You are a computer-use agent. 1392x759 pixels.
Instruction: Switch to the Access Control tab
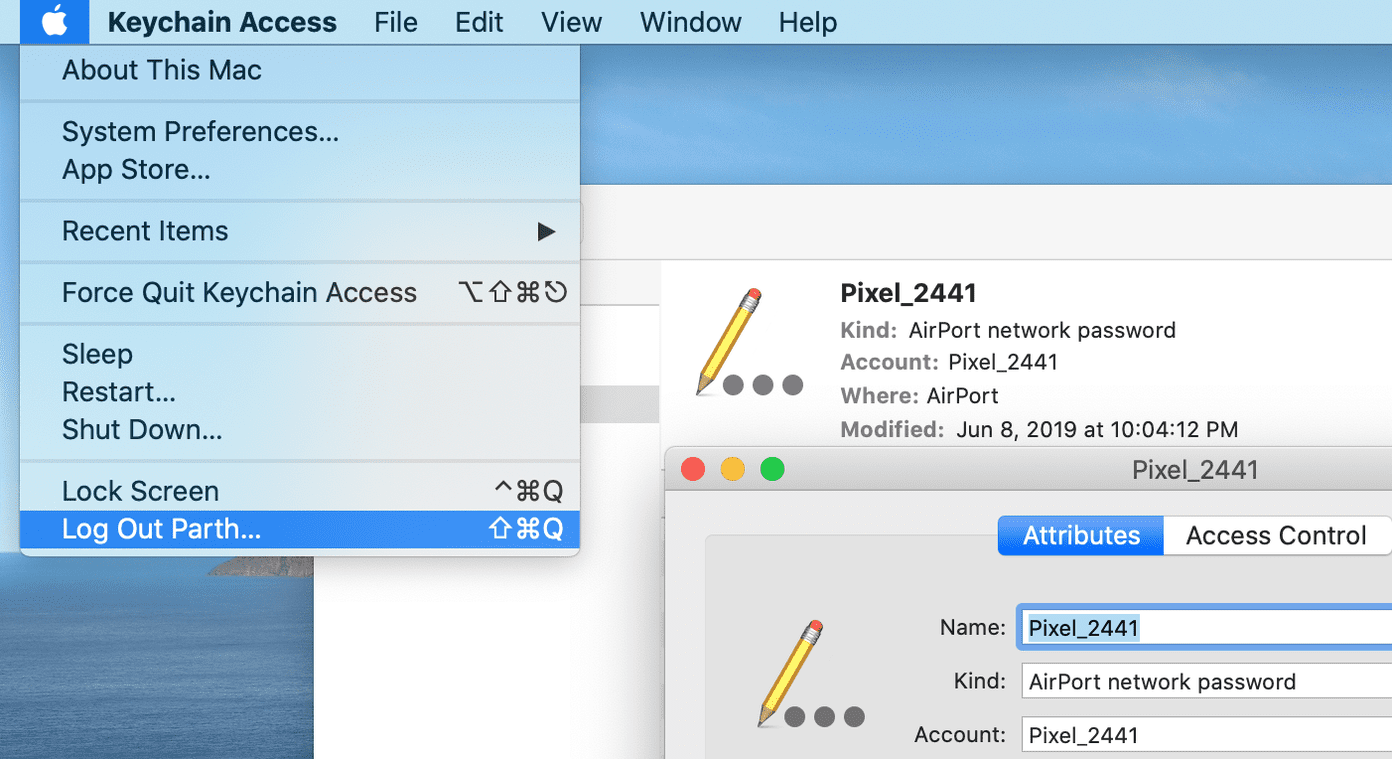pyautogui.click(x=1276, y=536)
